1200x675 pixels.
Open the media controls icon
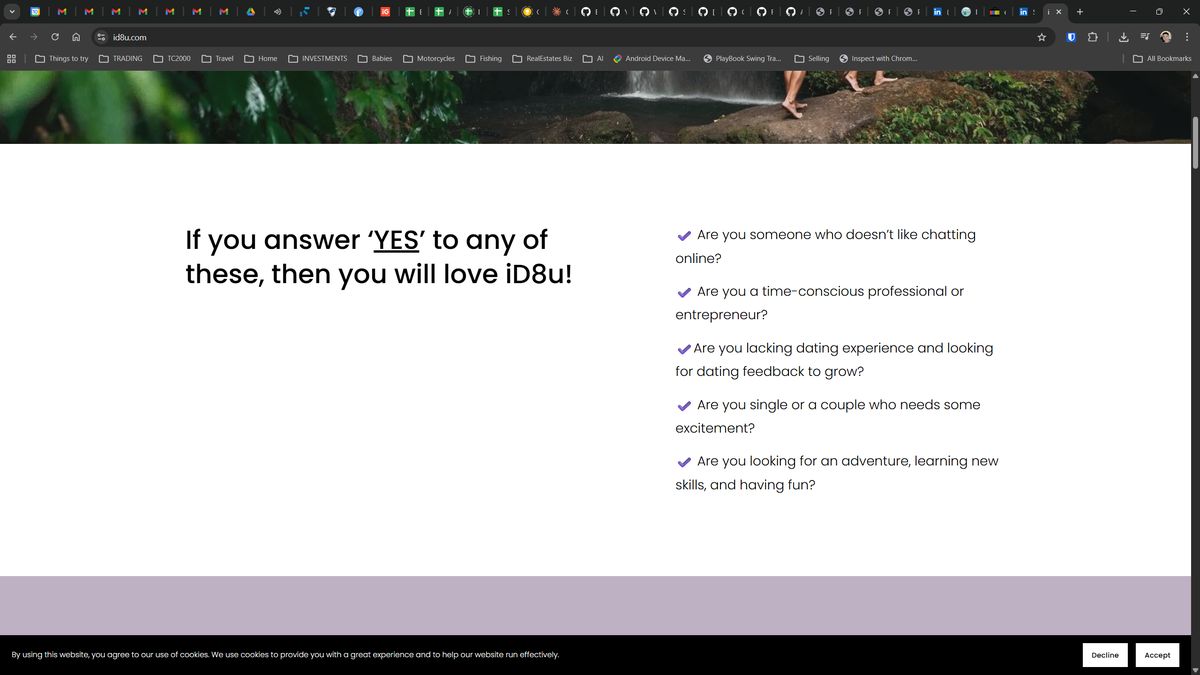1145,37
